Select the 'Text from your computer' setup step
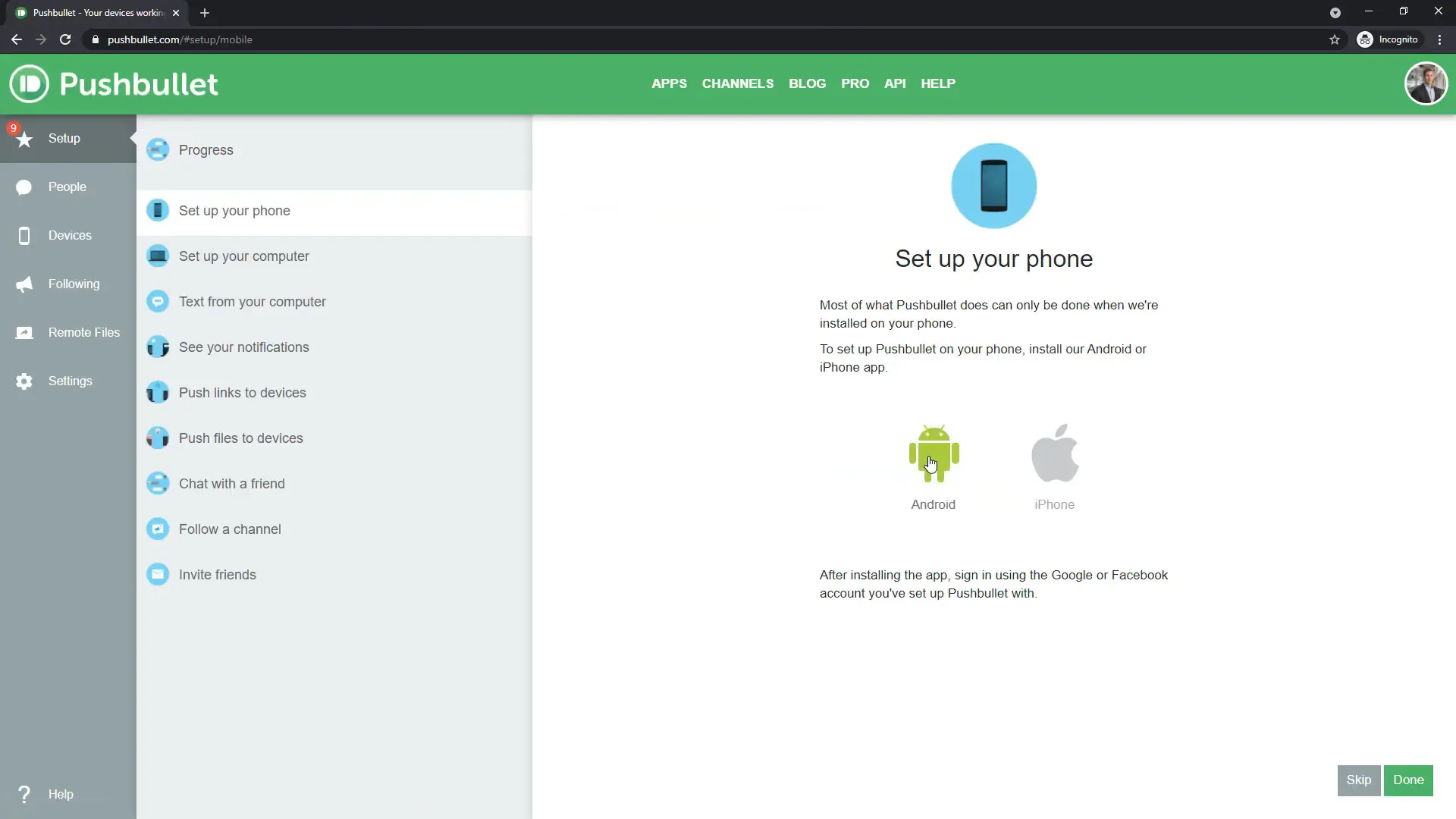 coord(252,301)
